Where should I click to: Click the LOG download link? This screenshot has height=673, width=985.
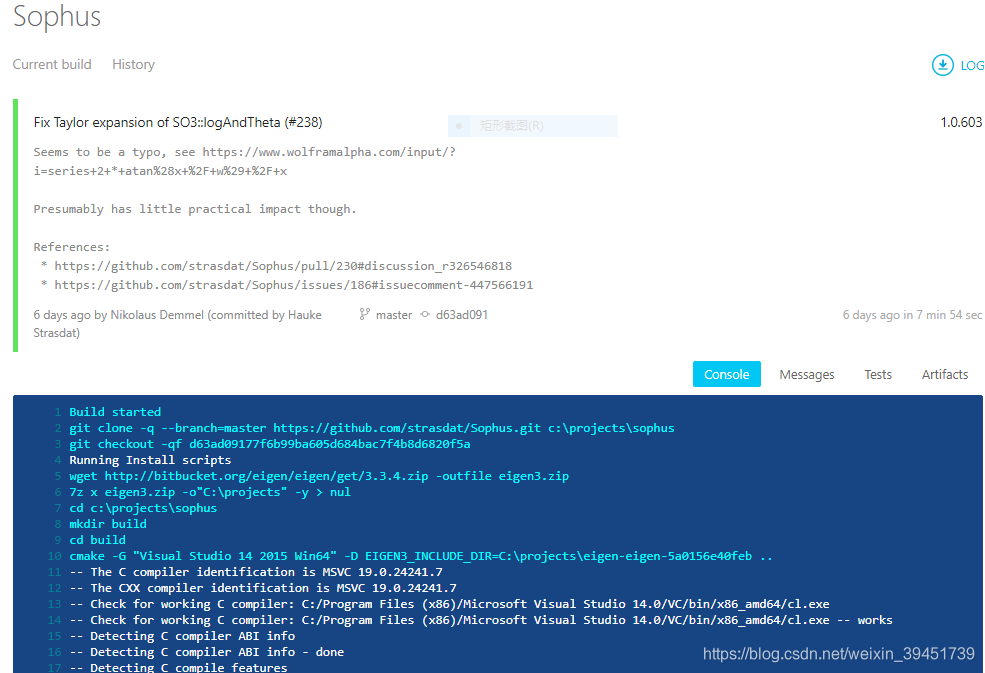972,65
